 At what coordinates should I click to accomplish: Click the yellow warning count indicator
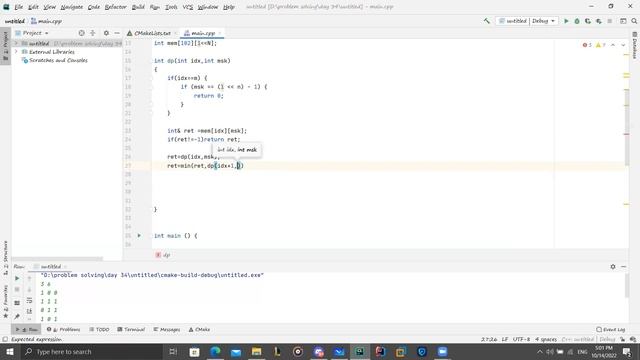pyautogui.click(x=600, y=45)
